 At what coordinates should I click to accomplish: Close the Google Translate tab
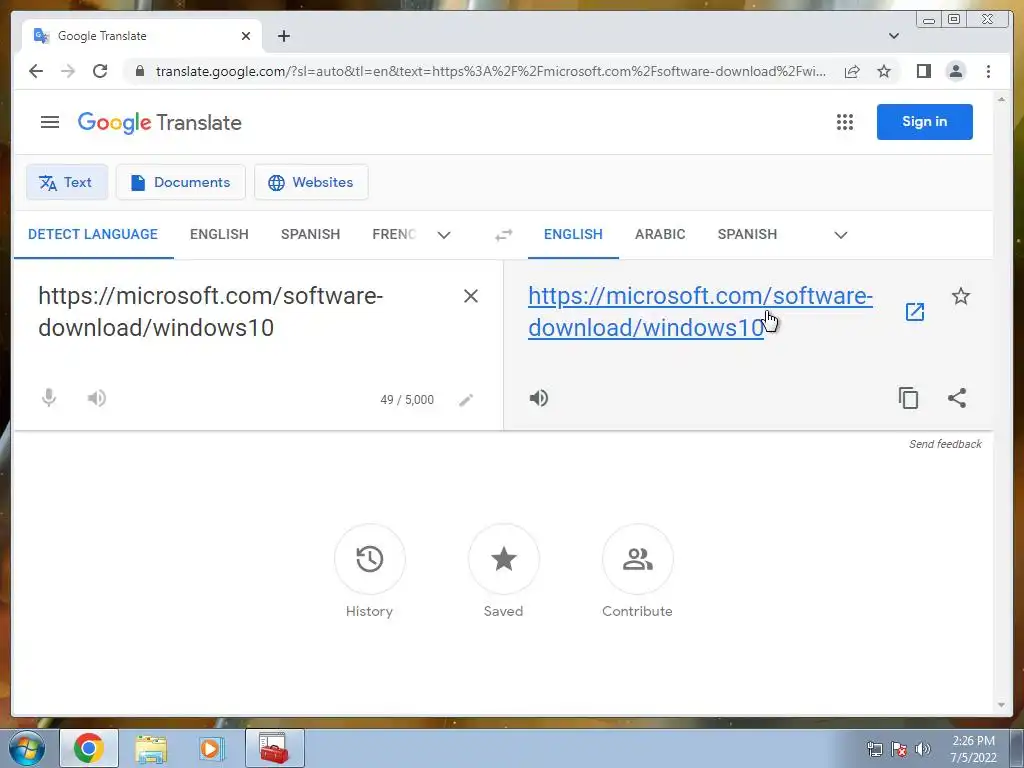pos(246,36)
